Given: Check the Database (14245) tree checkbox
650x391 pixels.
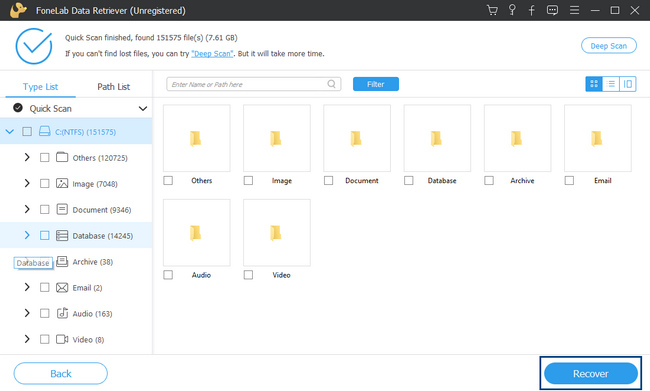Looking at the screenshot, I should click(44, 236).
